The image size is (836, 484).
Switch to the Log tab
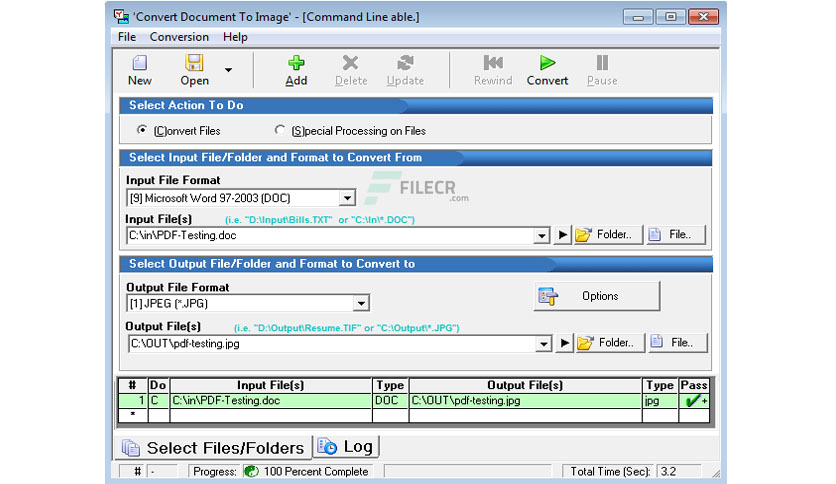346,447
